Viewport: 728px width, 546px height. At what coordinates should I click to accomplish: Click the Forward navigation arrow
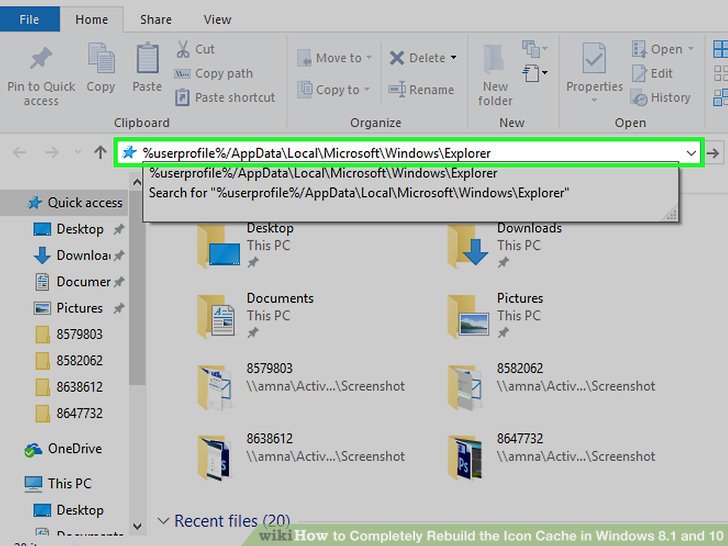pyautogui.click(x=52, y=152)
